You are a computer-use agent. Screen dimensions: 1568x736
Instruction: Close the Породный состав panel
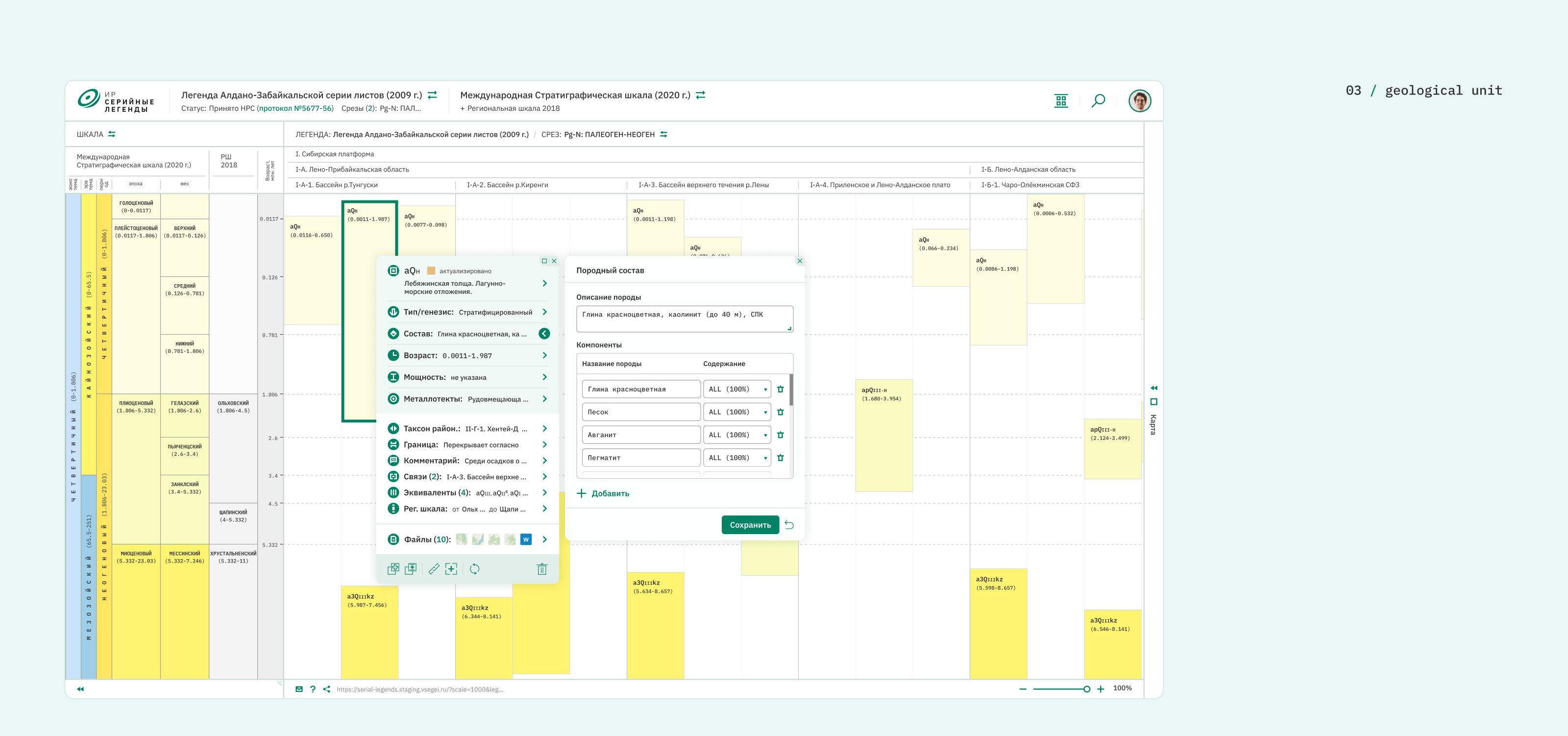pos(800,261)
